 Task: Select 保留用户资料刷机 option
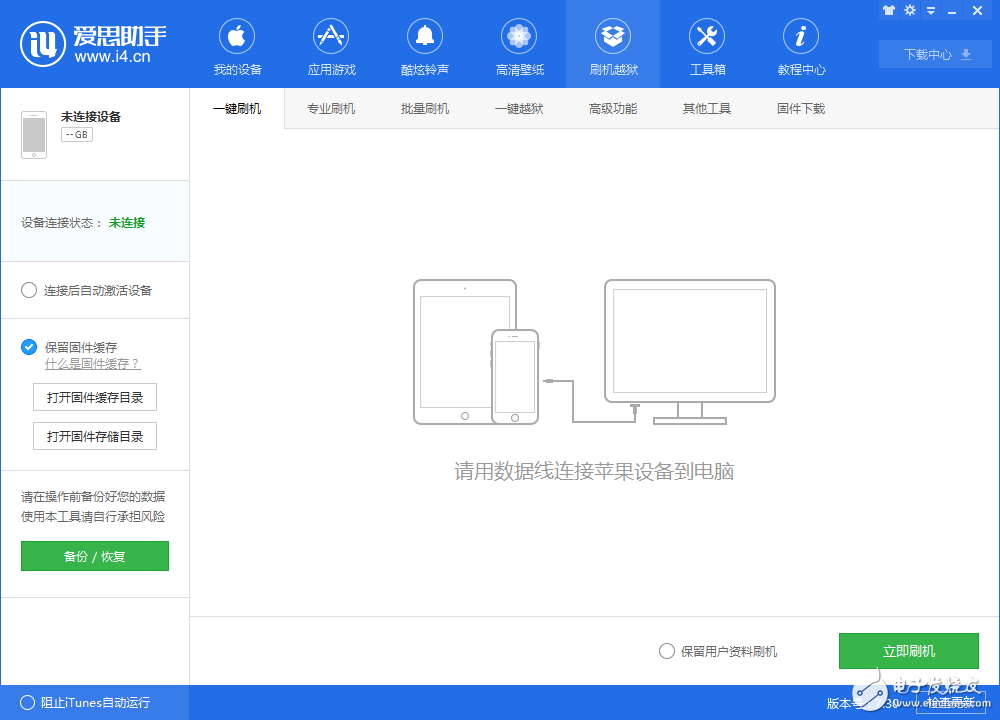666,650
